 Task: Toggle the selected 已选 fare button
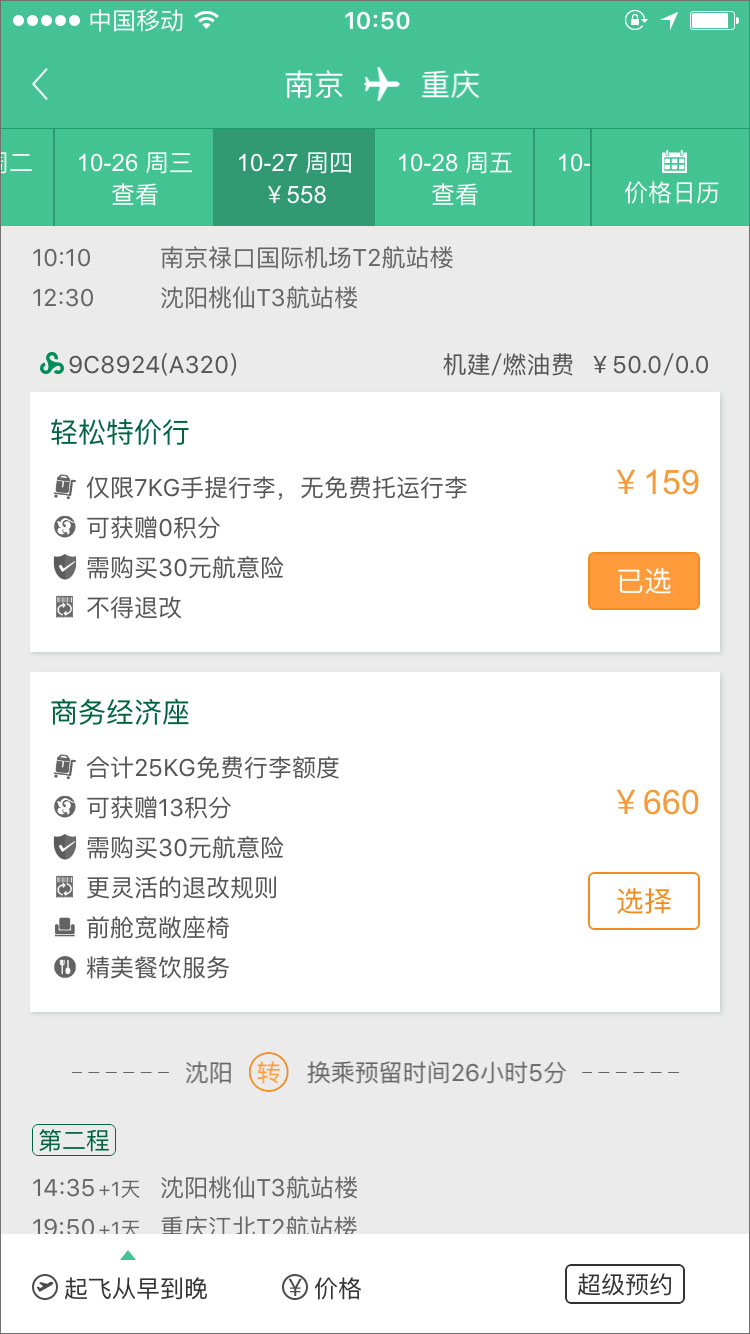[643, 581]
